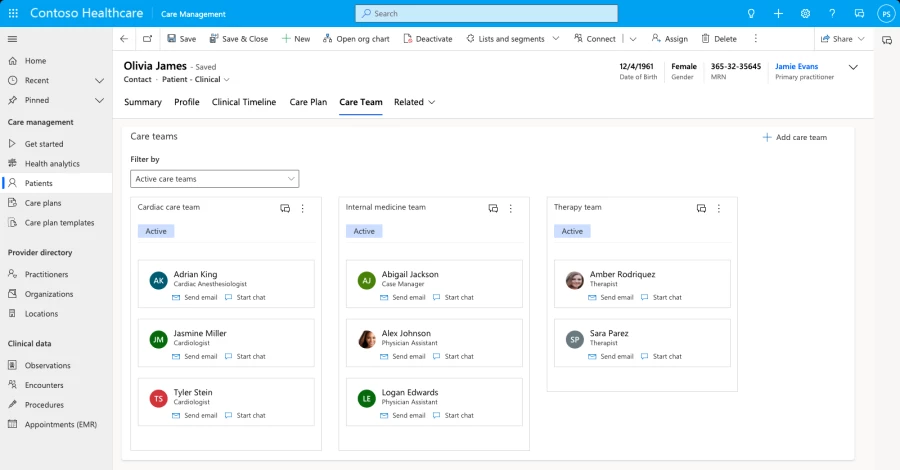Open more options for Therapy team
This screenshot has height=470, width=900.
(719, 208)
